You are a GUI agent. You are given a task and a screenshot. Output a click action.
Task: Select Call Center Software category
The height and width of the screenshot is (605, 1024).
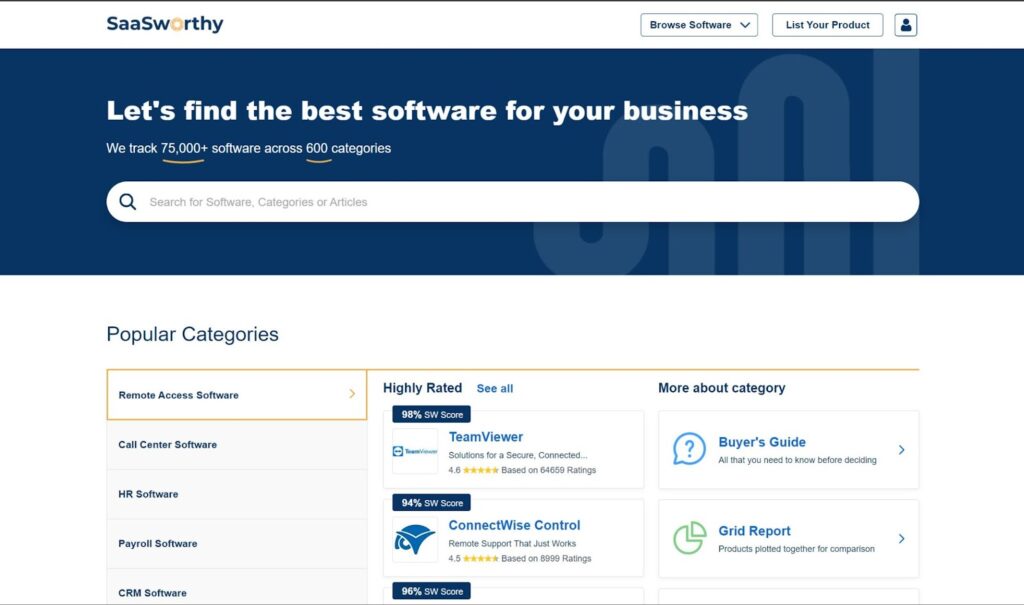pyautogui.click(x=168, y=445)
